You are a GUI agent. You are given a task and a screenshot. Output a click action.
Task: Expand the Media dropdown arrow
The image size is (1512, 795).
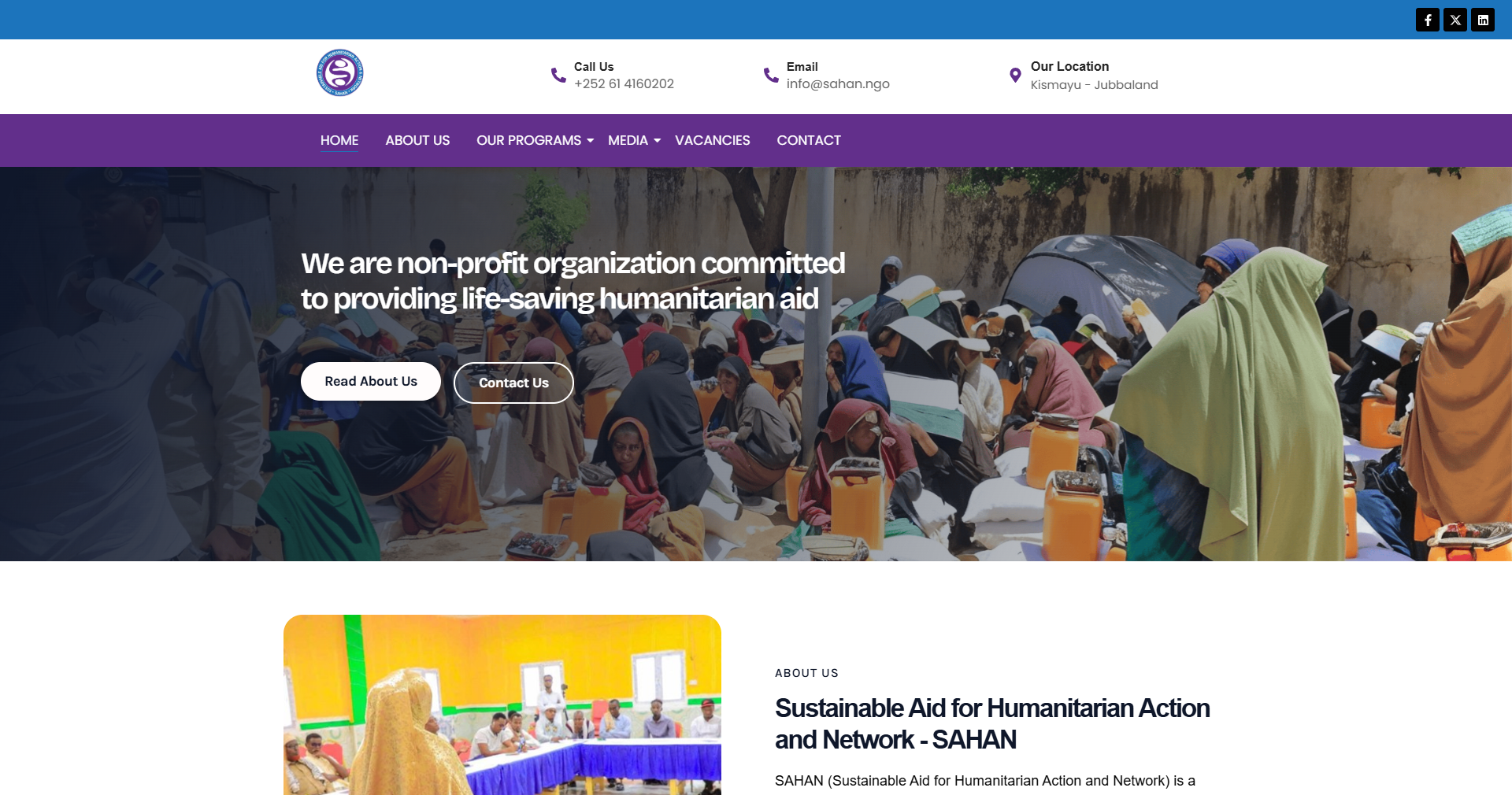click(658, 141)
